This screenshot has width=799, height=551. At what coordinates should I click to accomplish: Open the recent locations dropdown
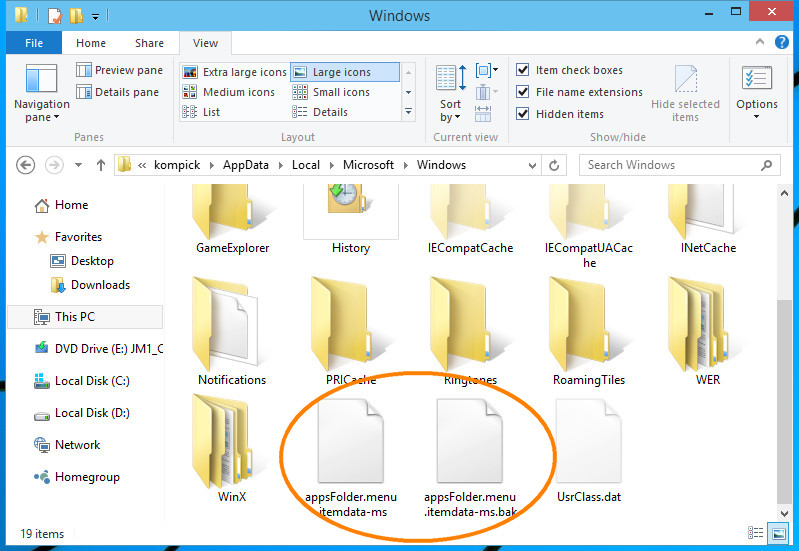point(78,165)
